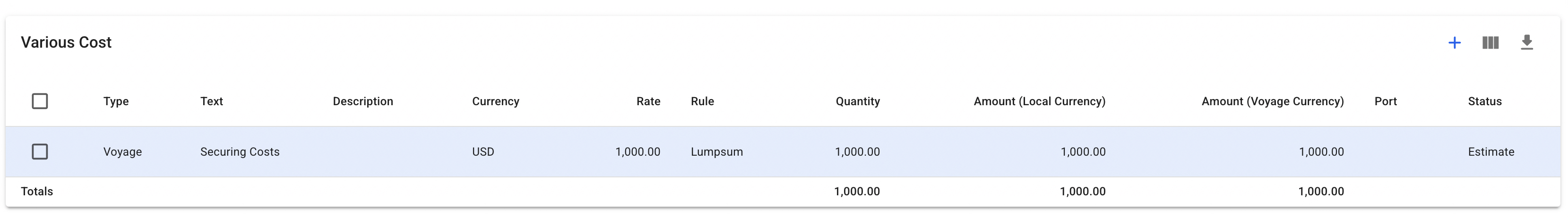Select the Securing Costs text cell
This screenshot has height=217, width=1568.
coord(240,152)
